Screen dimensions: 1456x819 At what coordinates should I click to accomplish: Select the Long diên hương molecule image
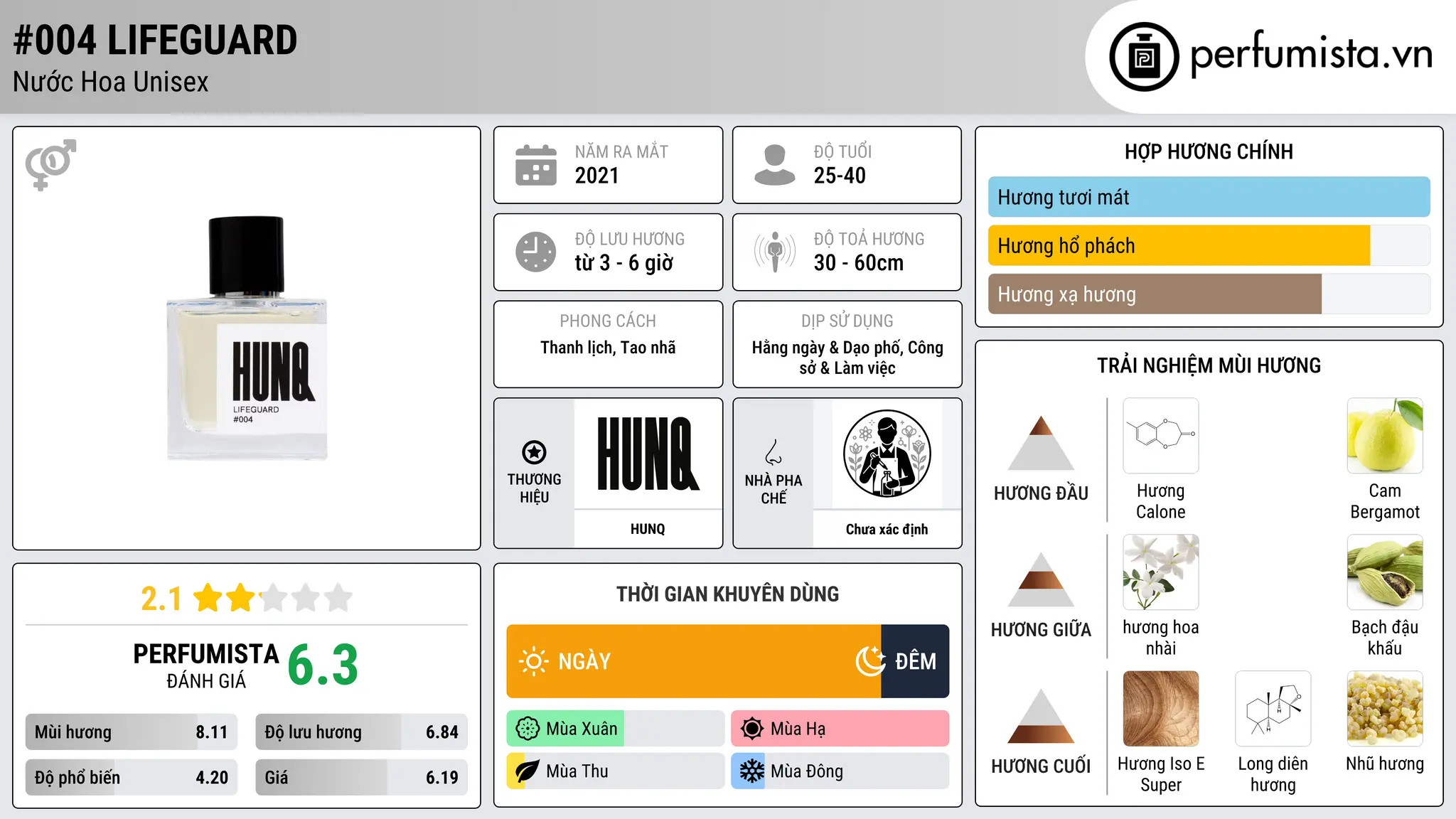1273,709
